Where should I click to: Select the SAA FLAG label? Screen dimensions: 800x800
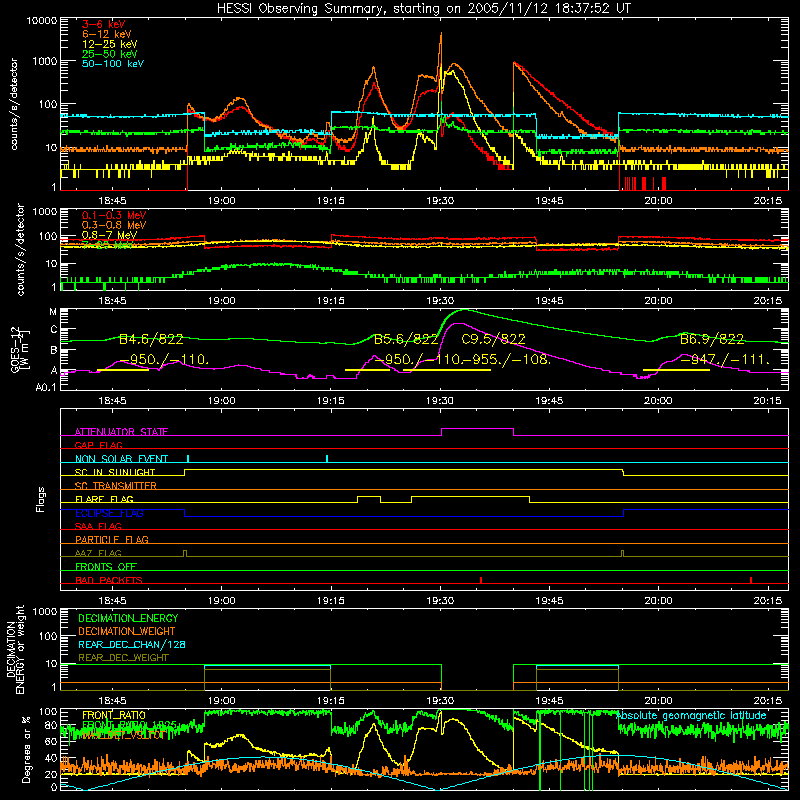(98, 526)
